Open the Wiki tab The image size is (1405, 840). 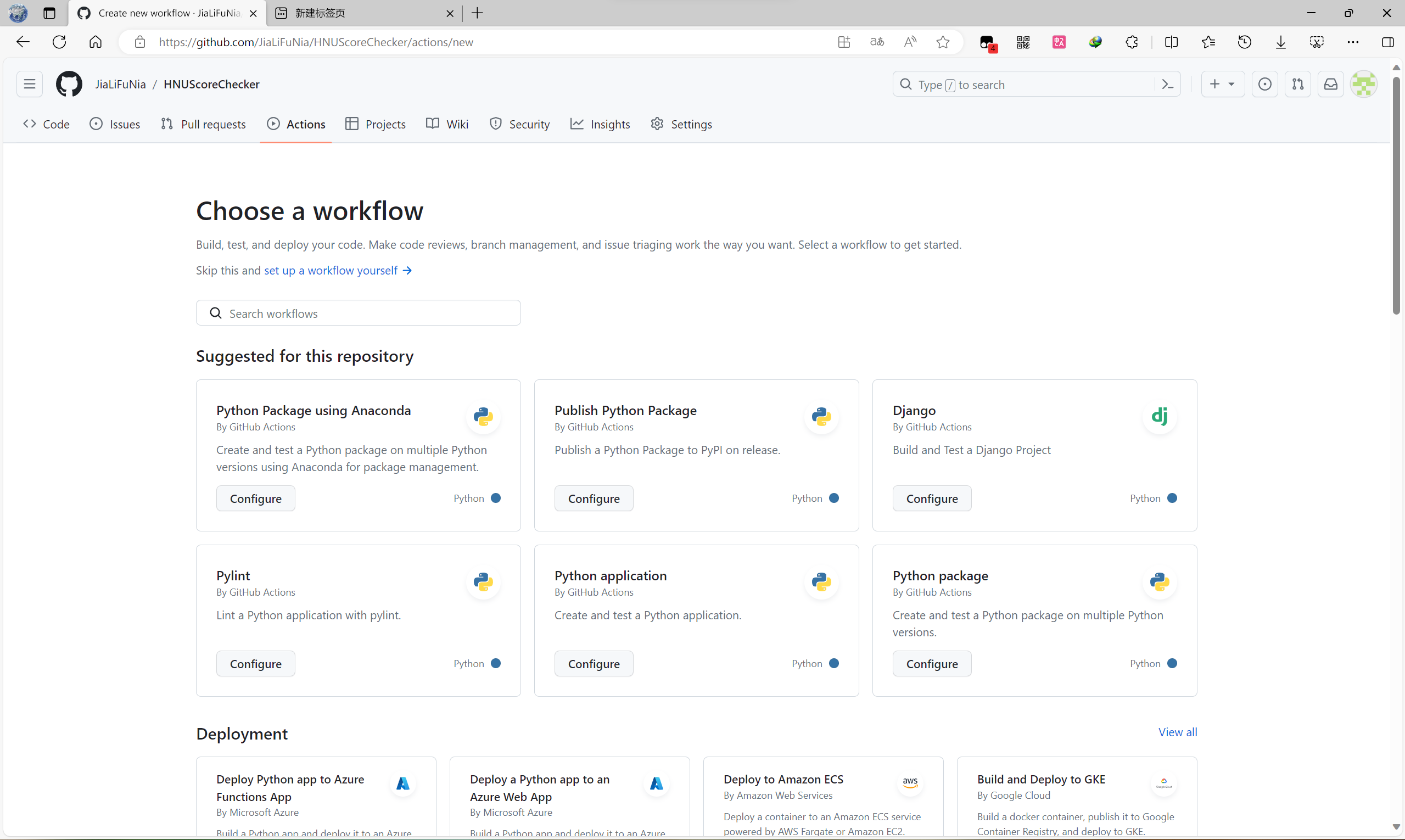coord(447,124)
